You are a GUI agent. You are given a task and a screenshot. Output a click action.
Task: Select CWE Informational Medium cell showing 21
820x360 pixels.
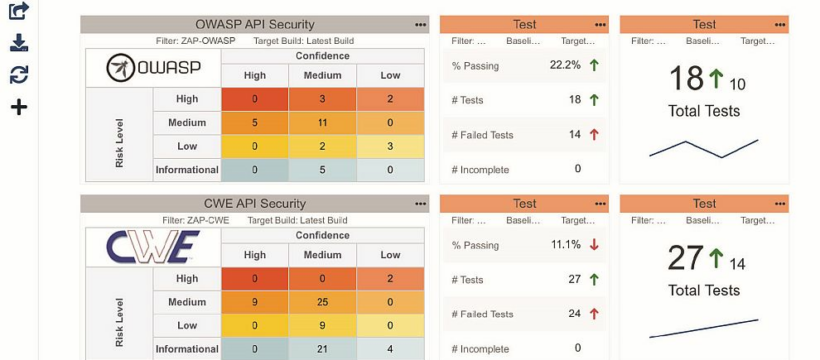point(322,348)
